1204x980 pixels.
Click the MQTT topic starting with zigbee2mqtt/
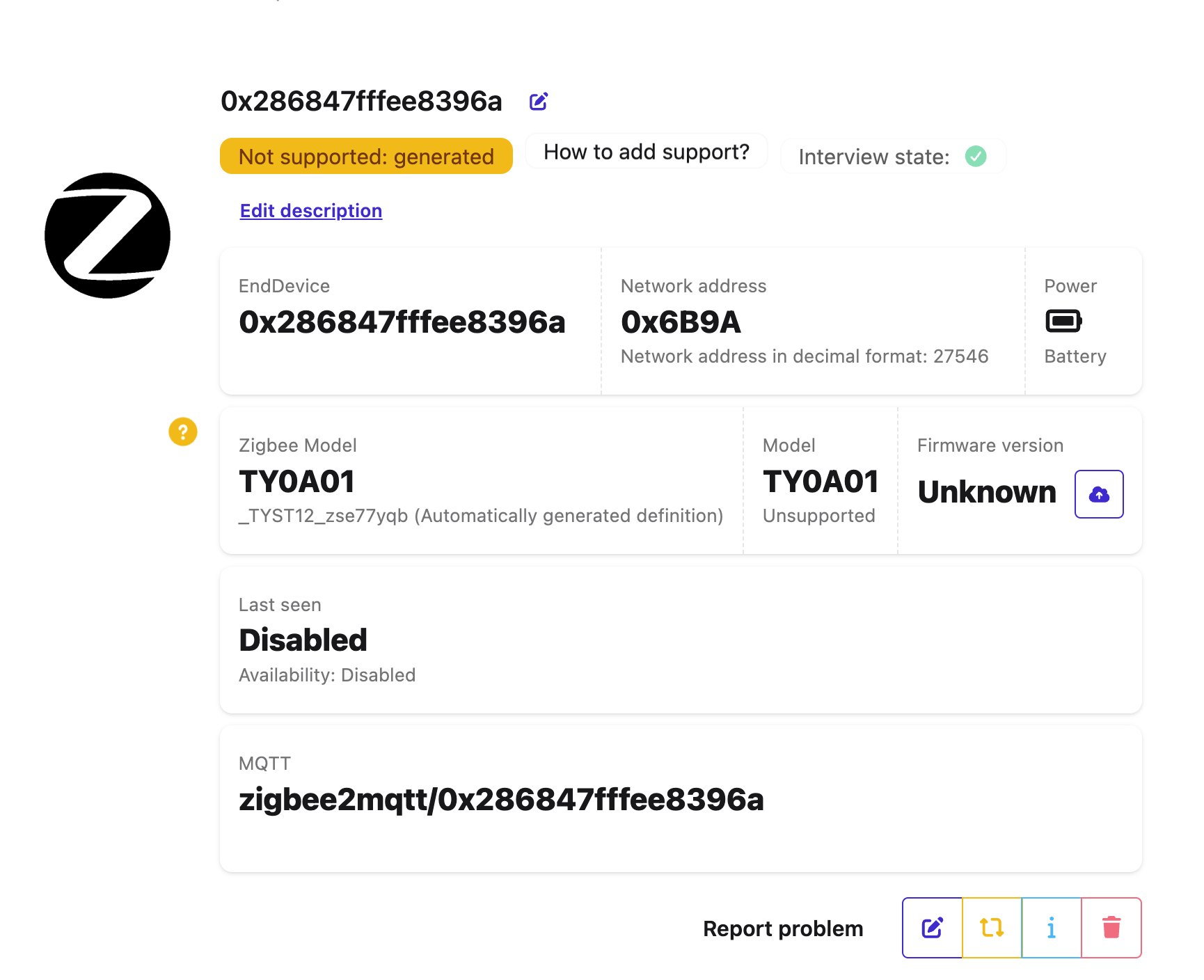click(501, 800)
